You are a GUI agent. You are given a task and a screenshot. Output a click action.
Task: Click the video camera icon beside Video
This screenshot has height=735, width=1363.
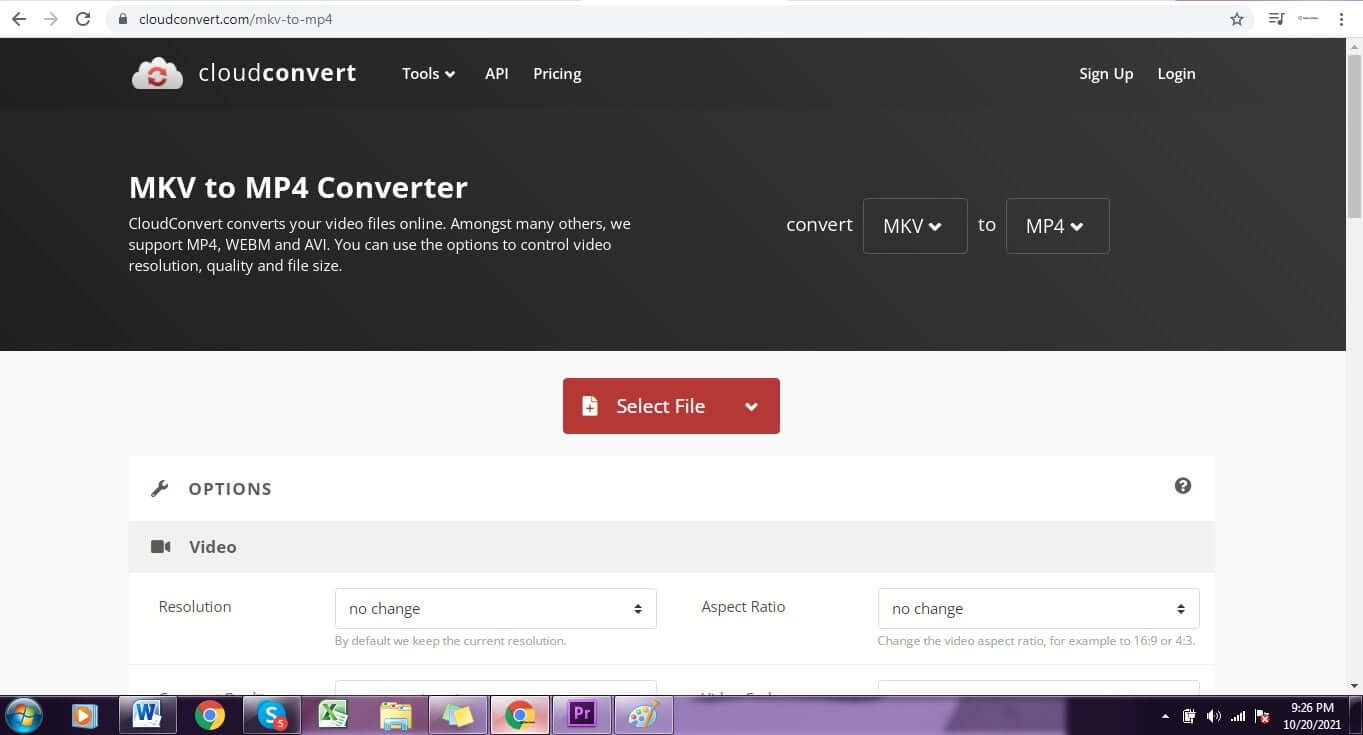[x=160, y=547]
